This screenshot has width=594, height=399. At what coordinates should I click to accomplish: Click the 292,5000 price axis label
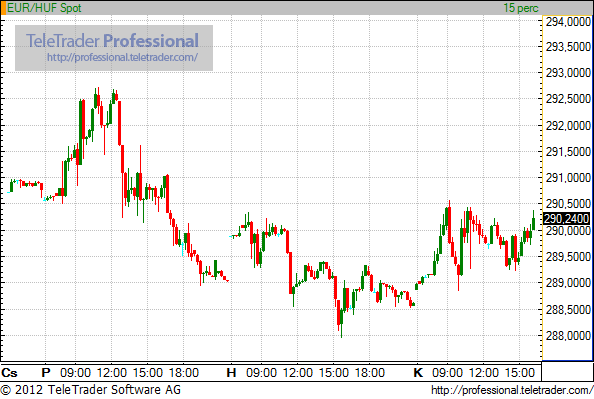pos(568,99)
